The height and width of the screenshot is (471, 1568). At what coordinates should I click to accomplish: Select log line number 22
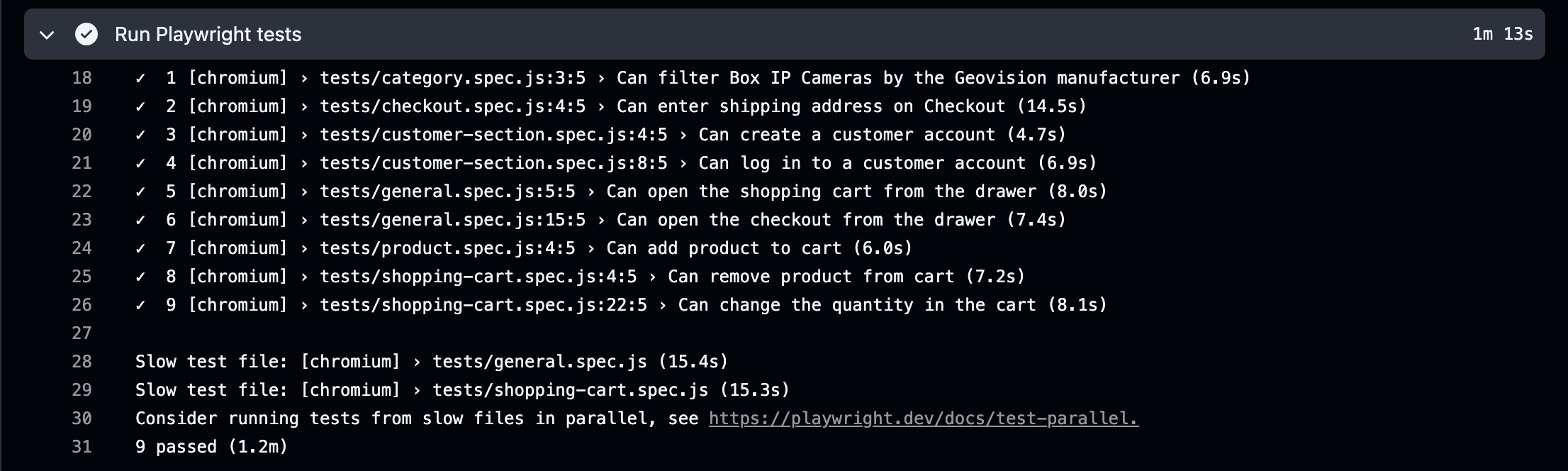[82, 192]
